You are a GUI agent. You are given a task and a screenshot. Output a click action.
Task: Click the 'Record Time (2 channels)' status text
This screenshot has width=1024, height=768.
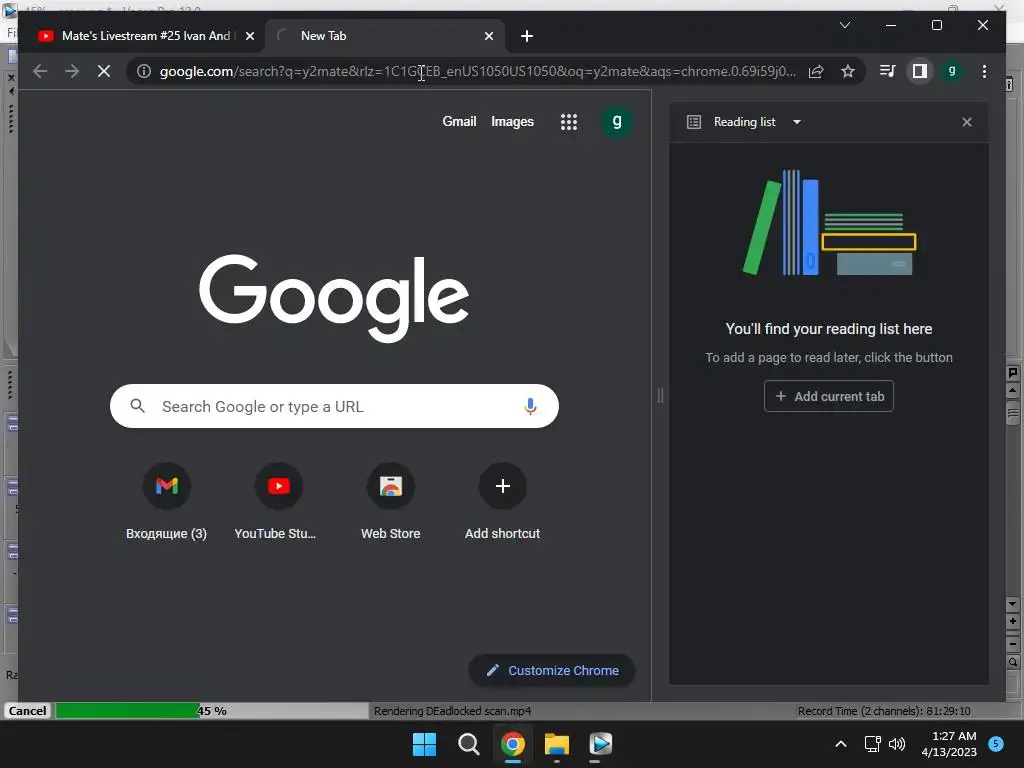pos(884,711)
